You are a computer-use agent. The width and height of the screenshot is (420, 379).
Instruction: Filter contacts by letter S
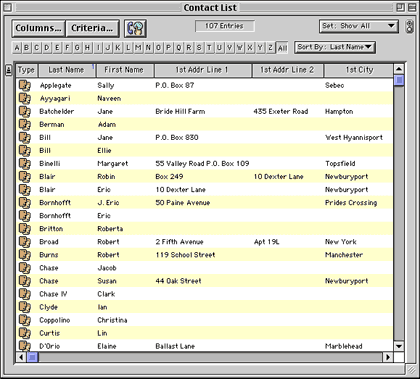tap(199, 48)
